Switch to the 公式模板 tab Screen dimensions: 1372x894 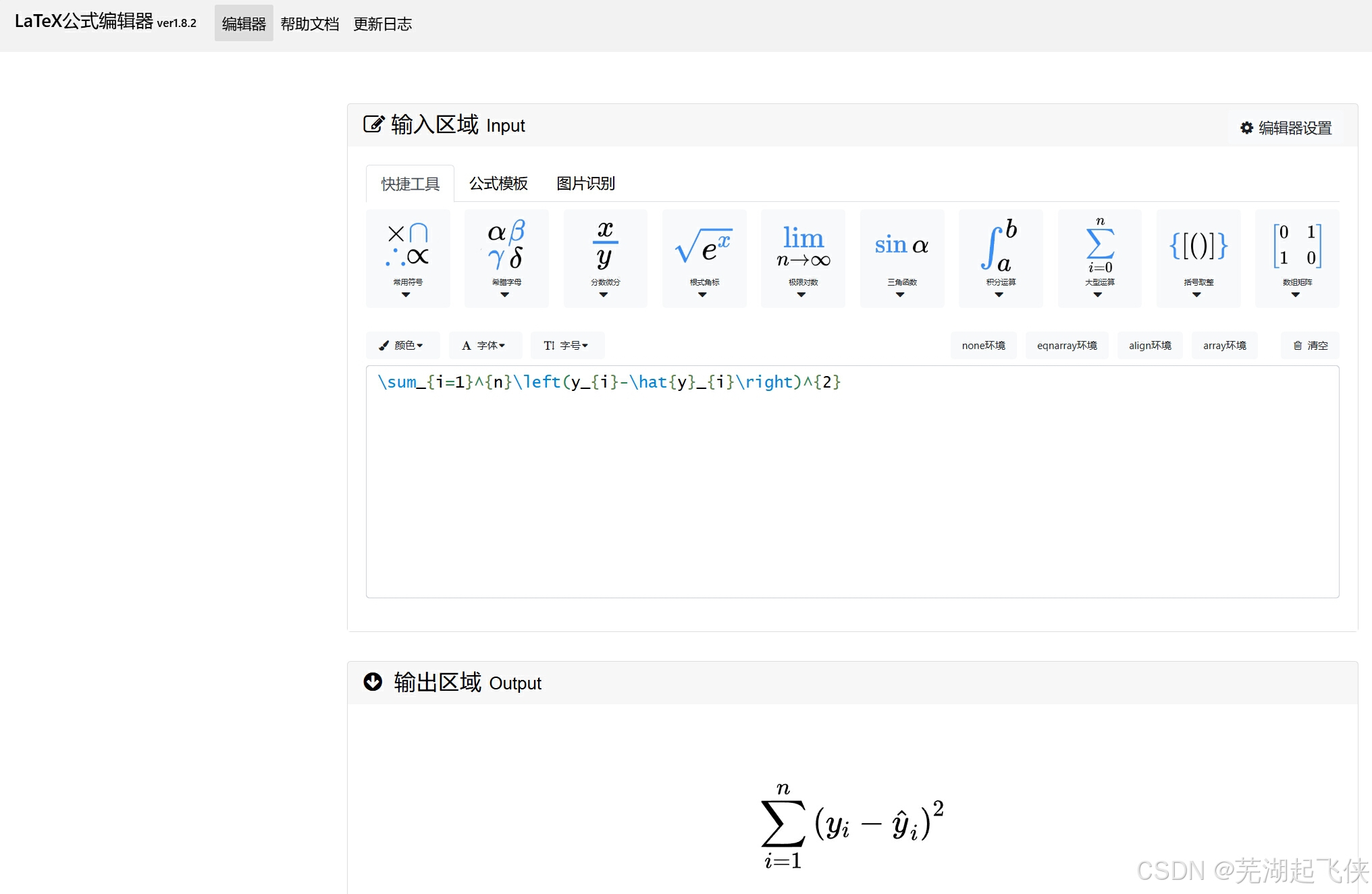tap(498, 184)
